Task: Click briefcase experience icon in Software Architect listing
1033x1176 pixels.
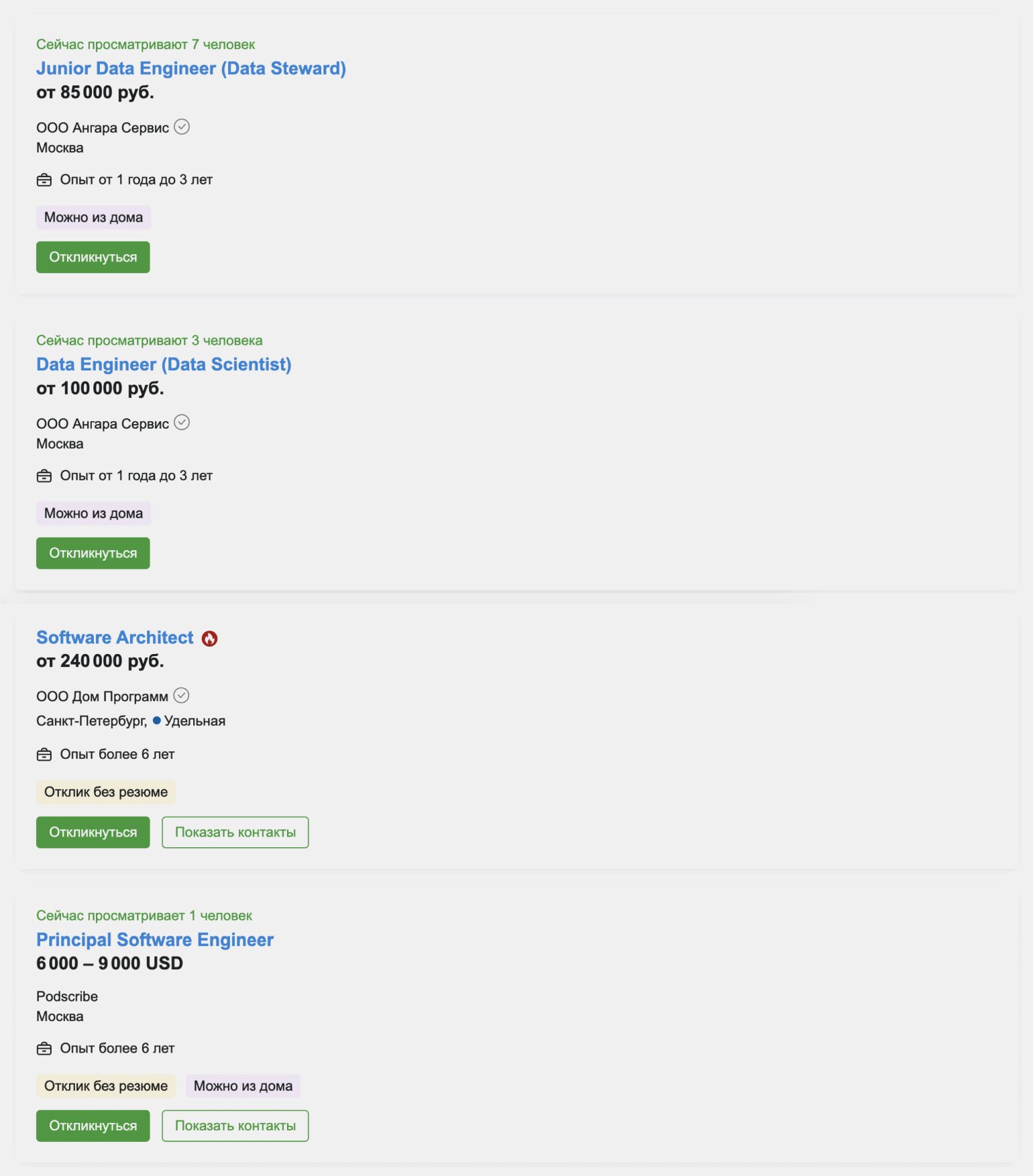Action: (44, 755)
